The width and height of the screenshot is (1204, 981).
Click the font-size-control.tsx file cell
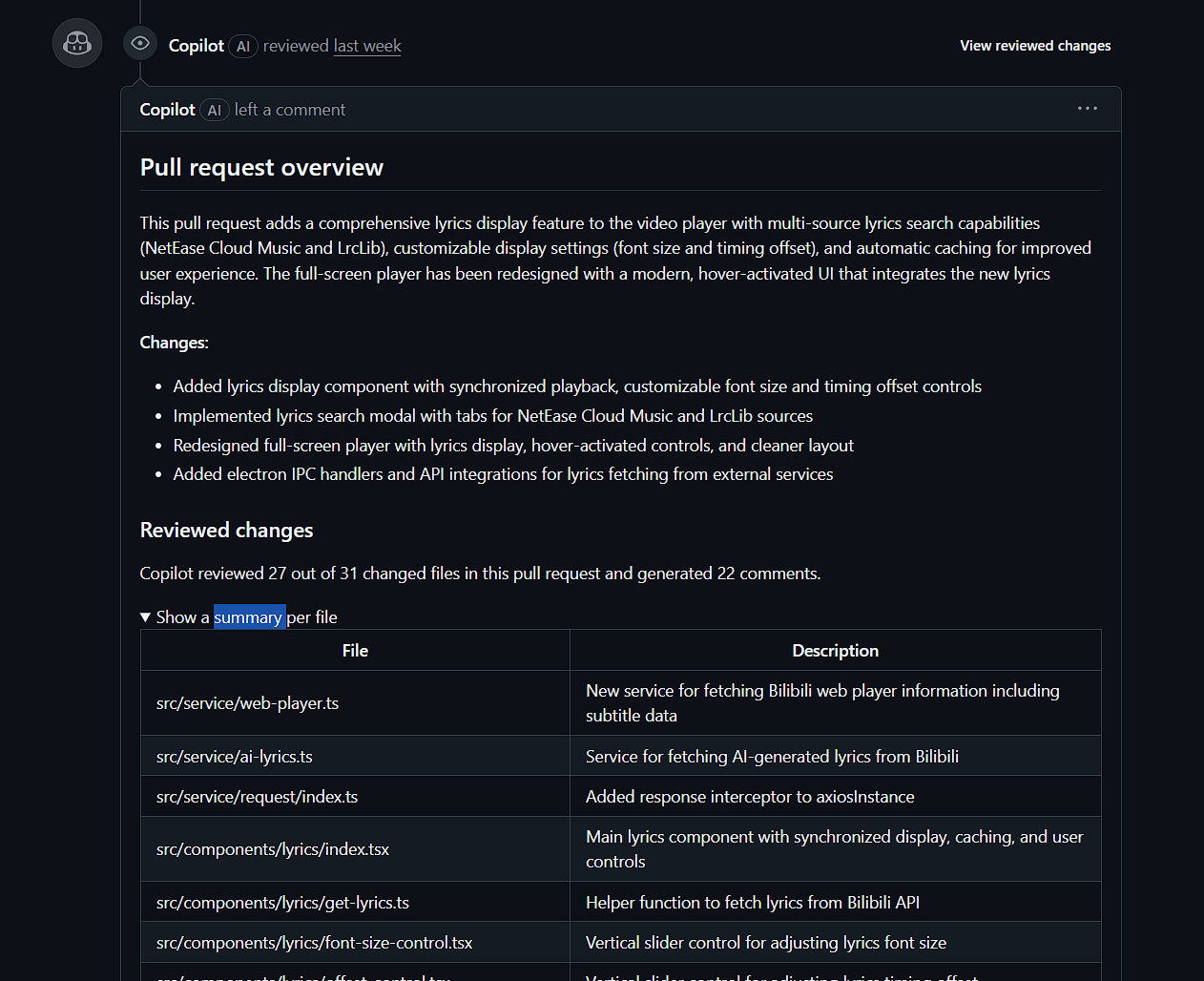[314, 943]
